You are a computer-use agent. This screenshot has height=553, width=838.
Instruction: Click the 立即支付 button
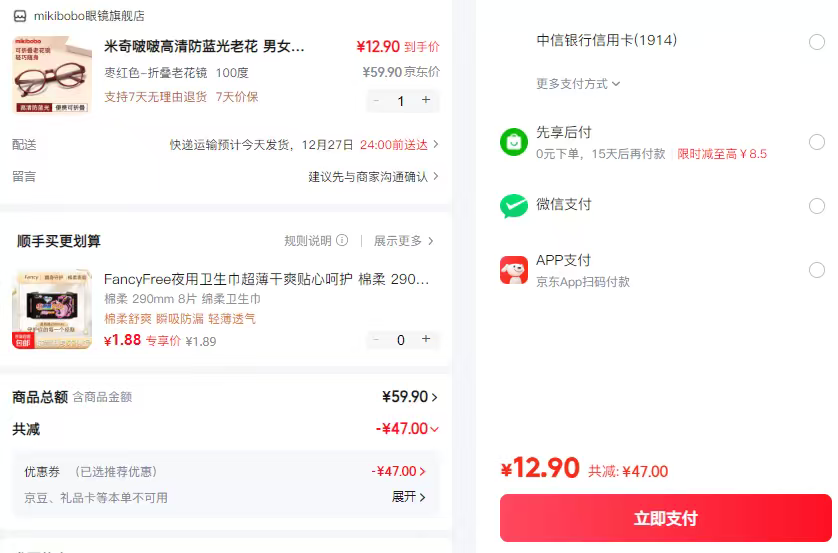tap(665, 518)
